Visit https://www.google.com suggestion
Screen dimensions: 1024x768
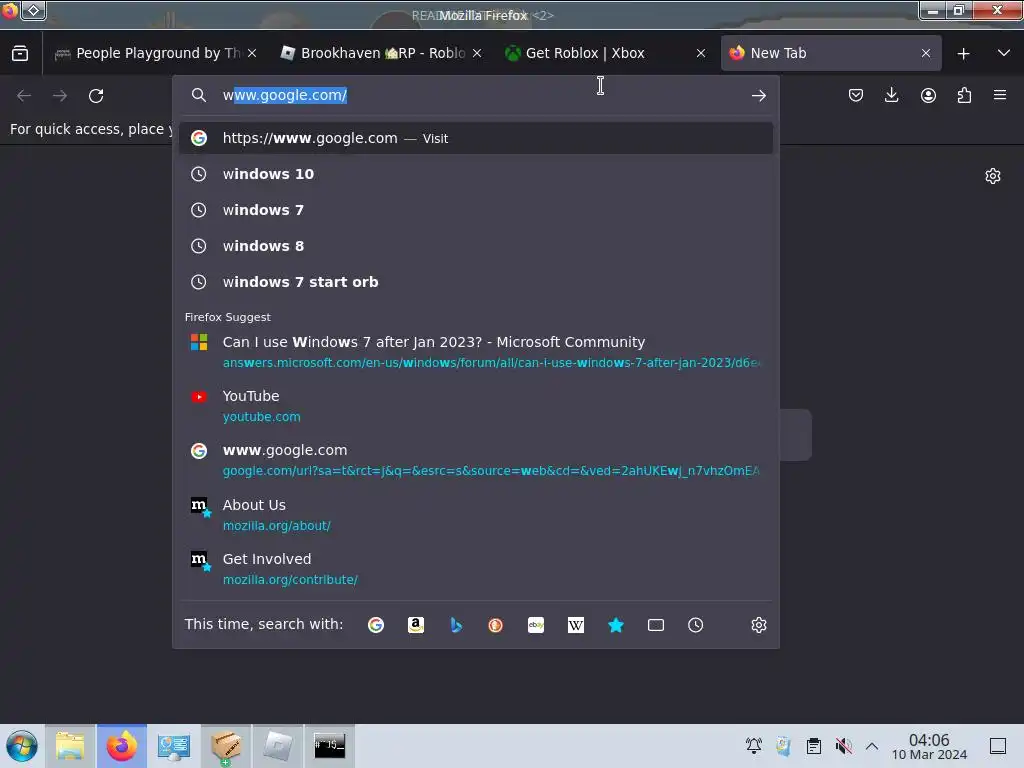click(x=475, y=138)
